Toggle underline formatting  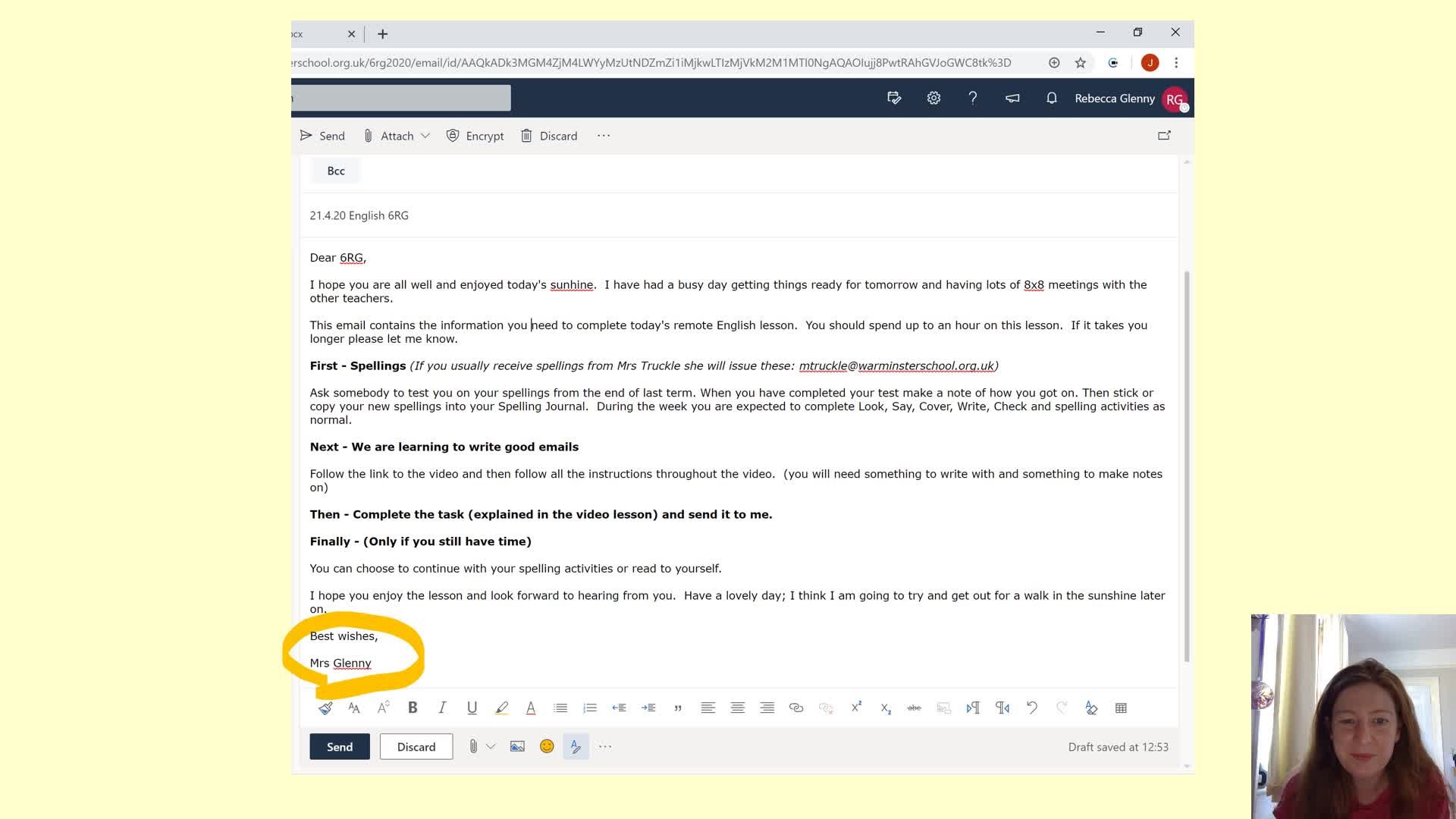472,708
